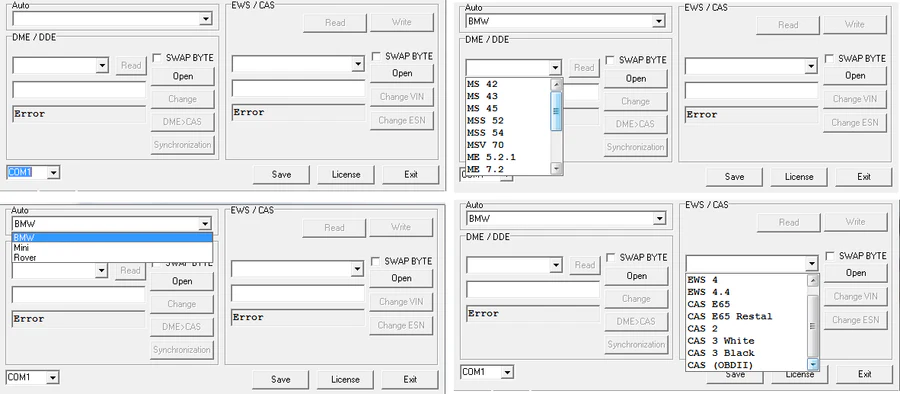The width and height of the screenshot is (900, 394).
Task: Open the EWS/CAS dropdown in the blank-Auto panel
Action: coord(358,64)
